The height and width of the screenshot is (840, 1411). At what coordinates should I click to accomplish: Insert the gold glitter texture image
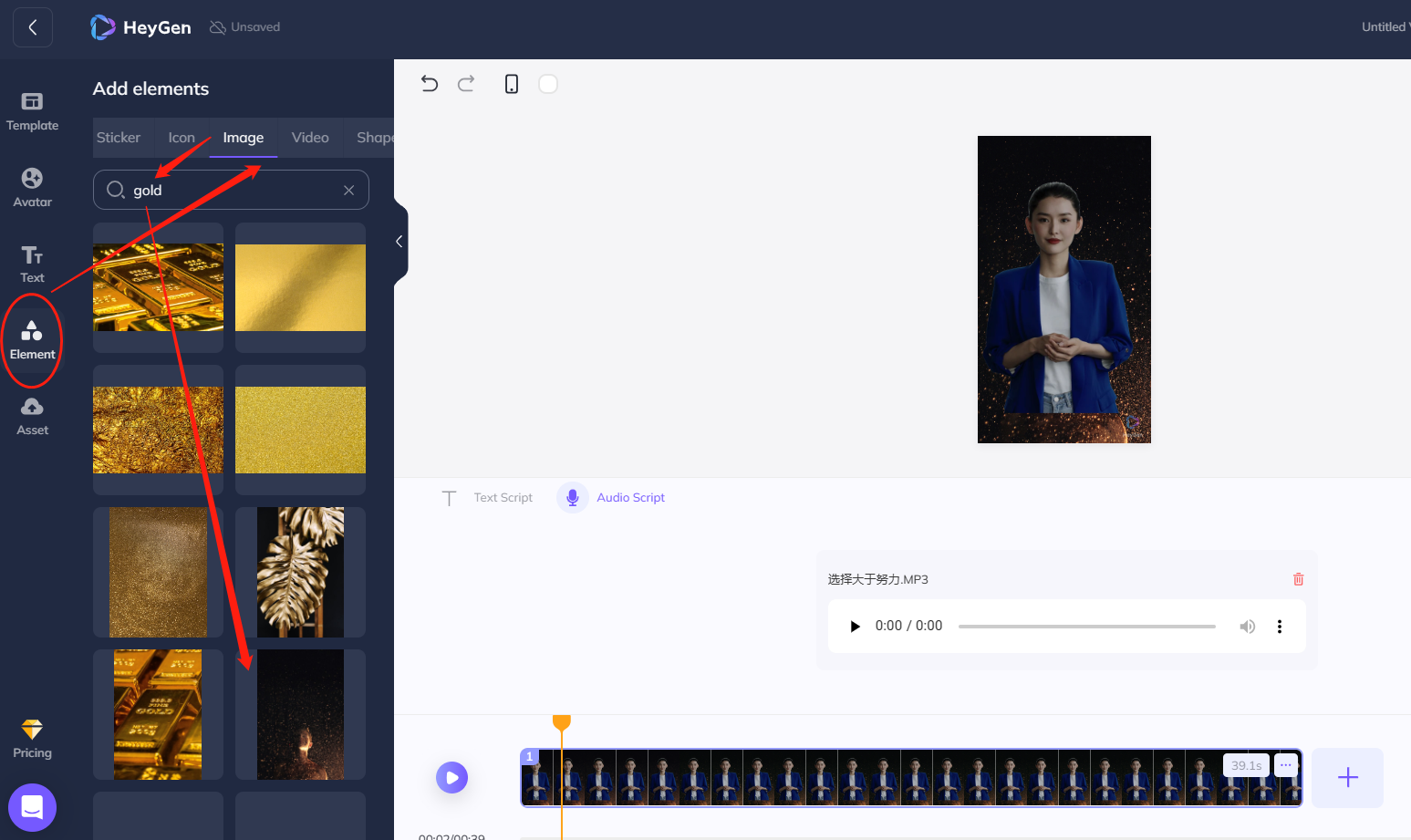coord(300,430)
